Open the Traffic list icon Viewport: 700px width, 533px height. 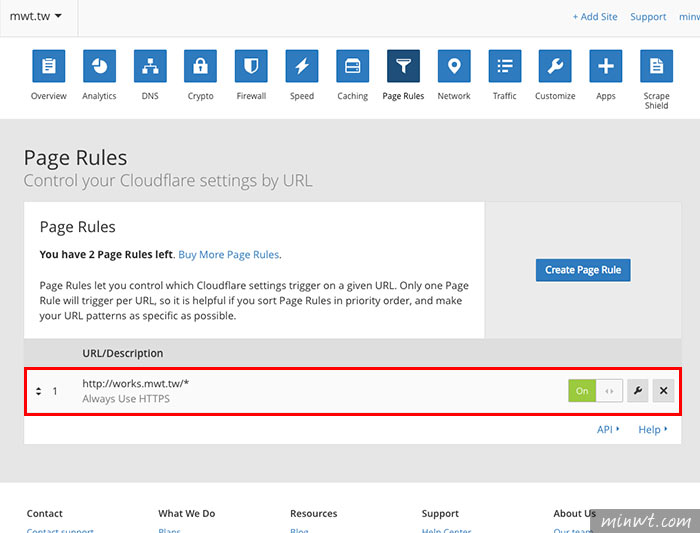(x=504, y=66)
